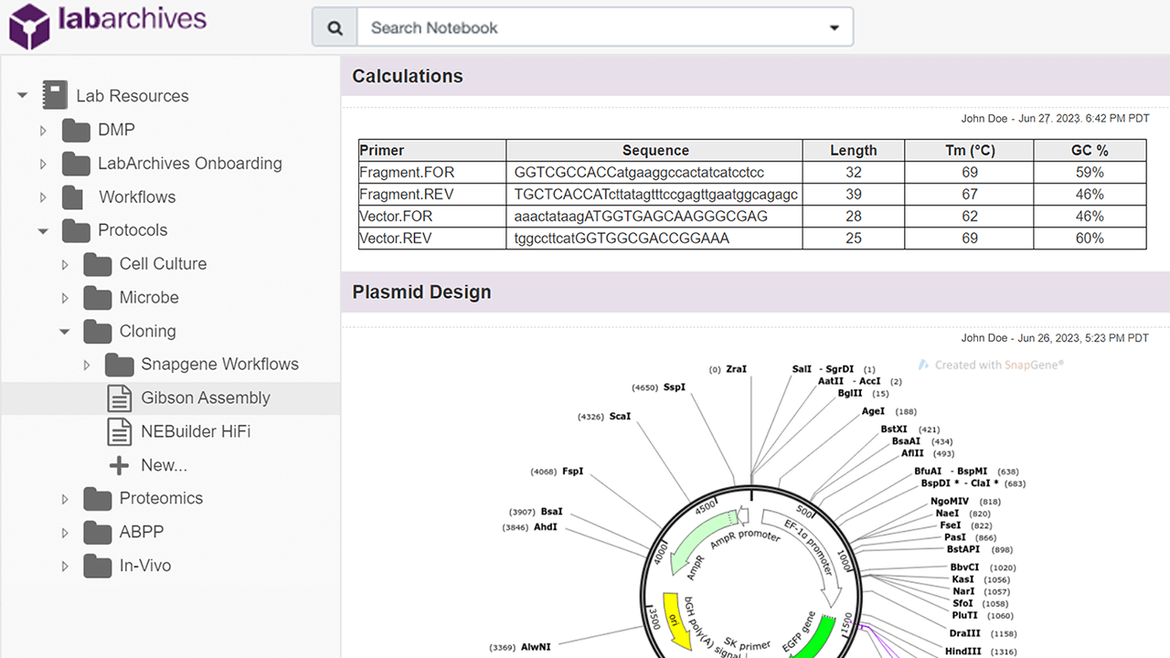The height and width of the screenshot is (658, 1170).
Task: Click the Snapgene Workflows folder icon
Action: pos(119,365)
